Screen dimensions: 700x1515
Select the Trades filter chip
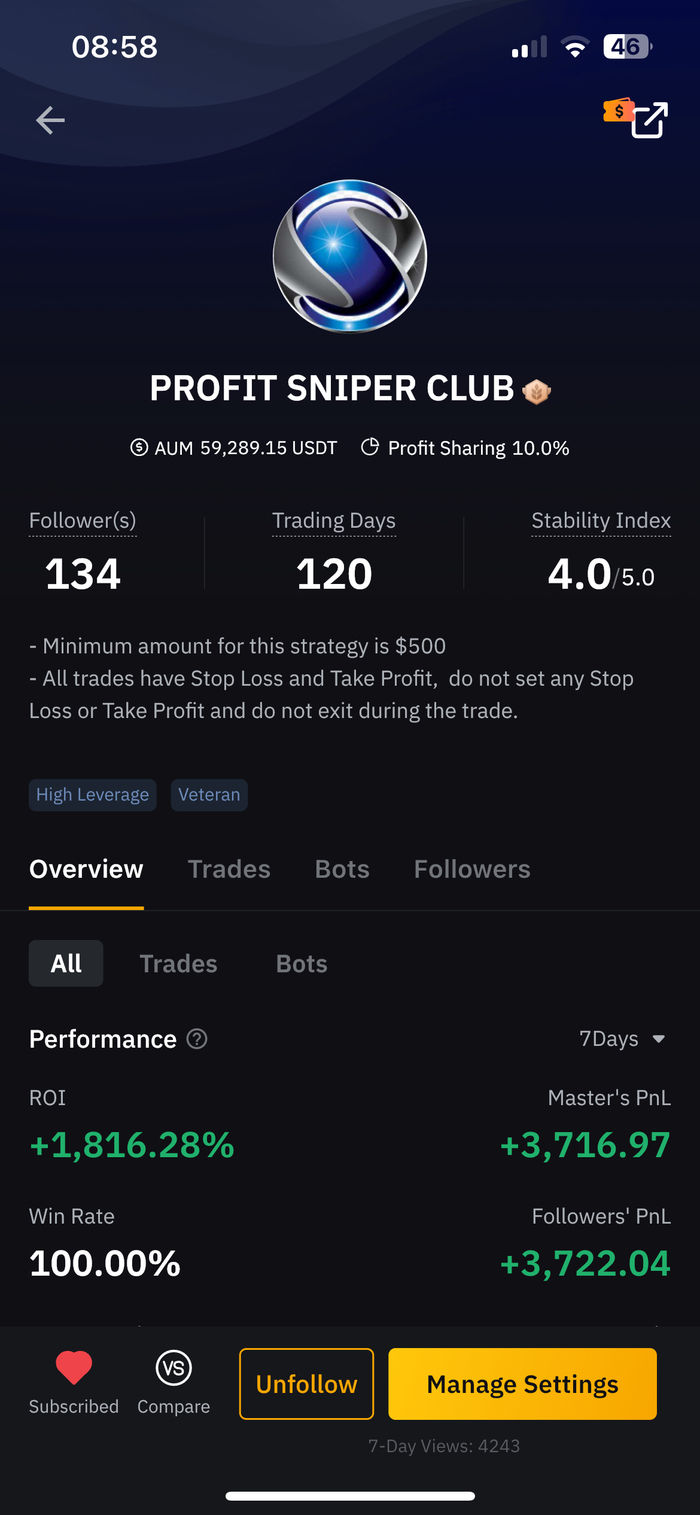click(x=178, y=964)
